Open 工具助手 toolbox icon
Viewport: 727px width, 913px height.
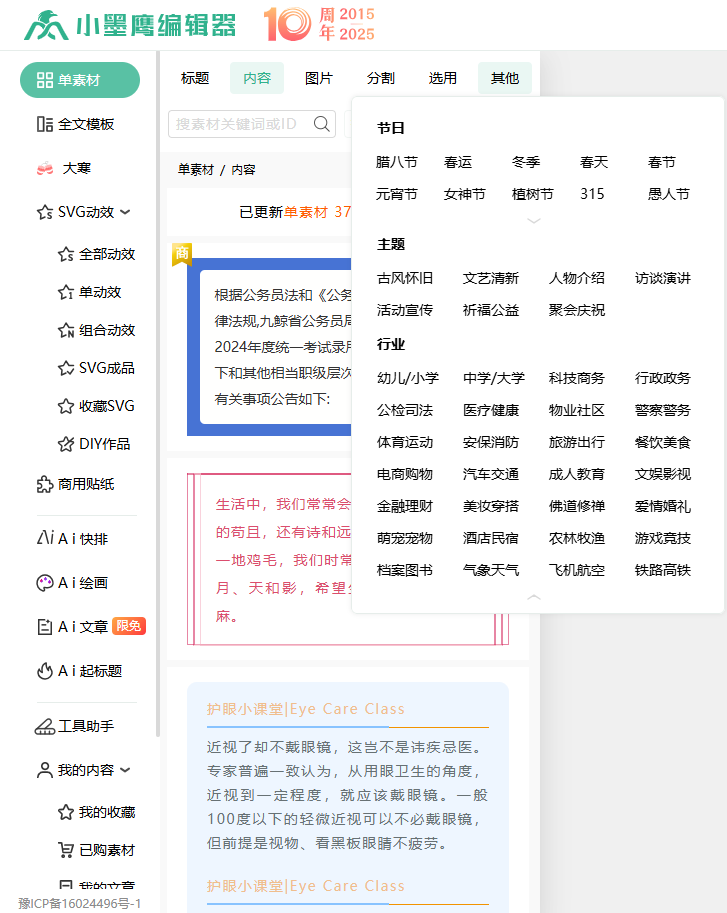[x=44, y=726]
